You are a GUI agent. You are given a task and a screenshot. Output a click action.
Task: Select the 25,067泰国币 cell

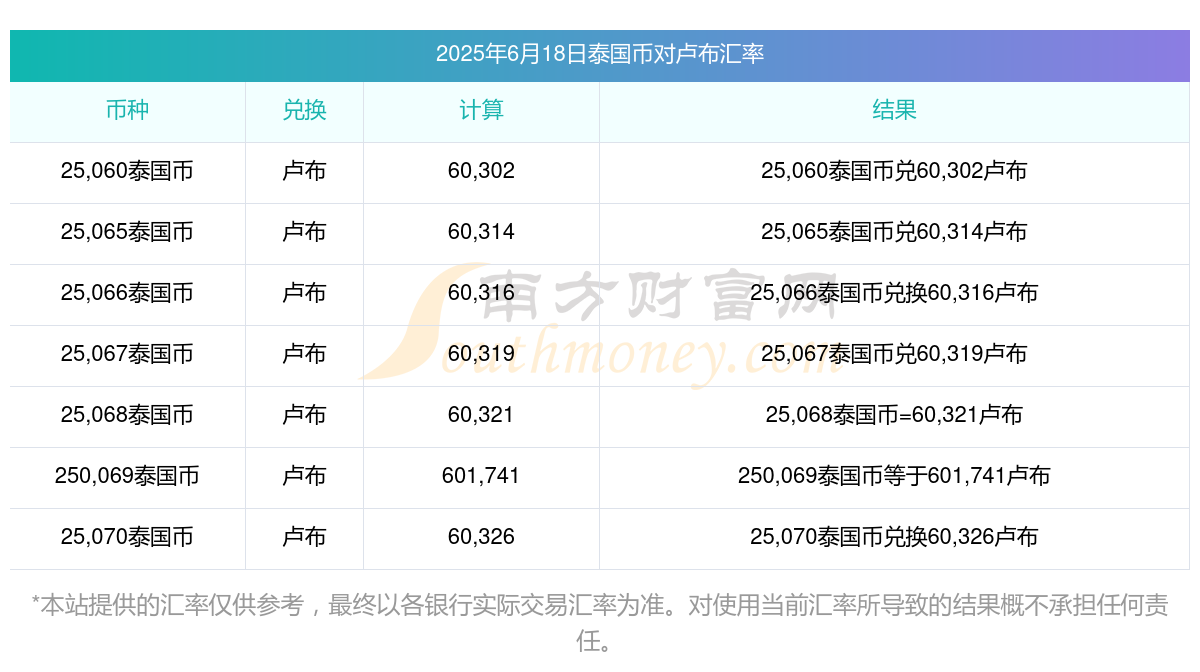127,354
